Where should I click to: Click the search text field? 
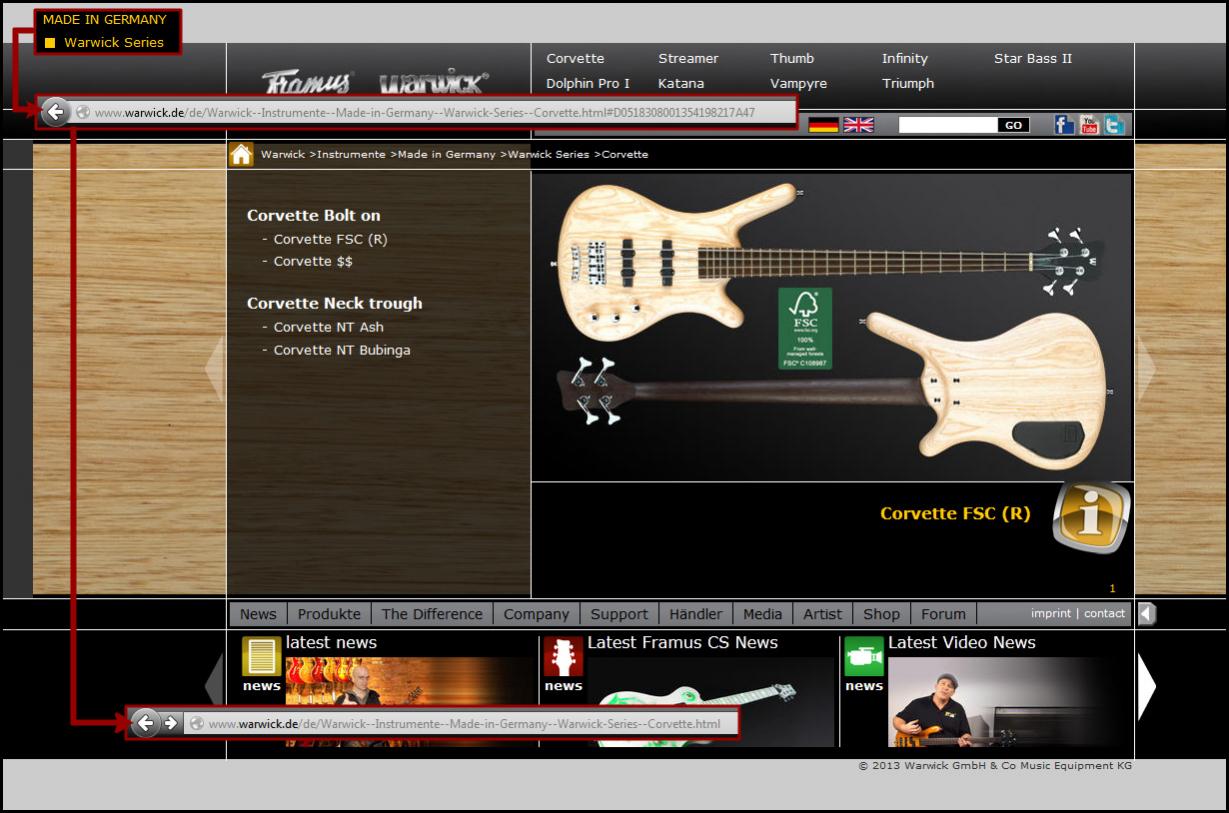point(947,125)
